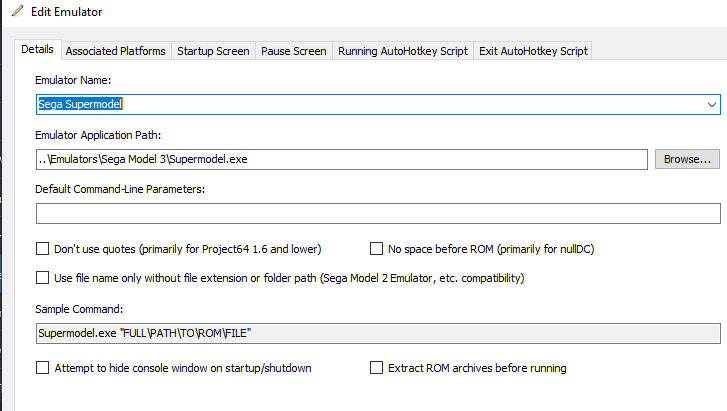This screenshot has height=411, width=727.
Task: Check Use file name only without extension
Action: pos(43,277)
